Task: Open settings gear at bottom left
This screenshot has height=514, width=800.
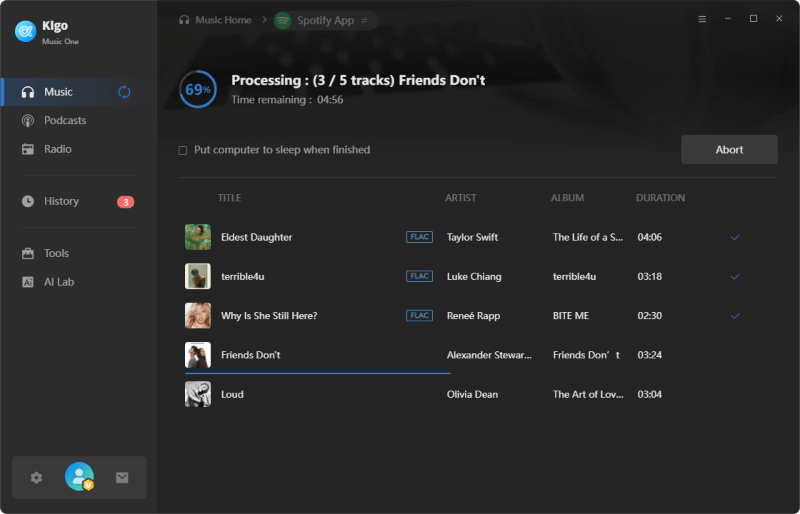Action: (x=36, y=478)
